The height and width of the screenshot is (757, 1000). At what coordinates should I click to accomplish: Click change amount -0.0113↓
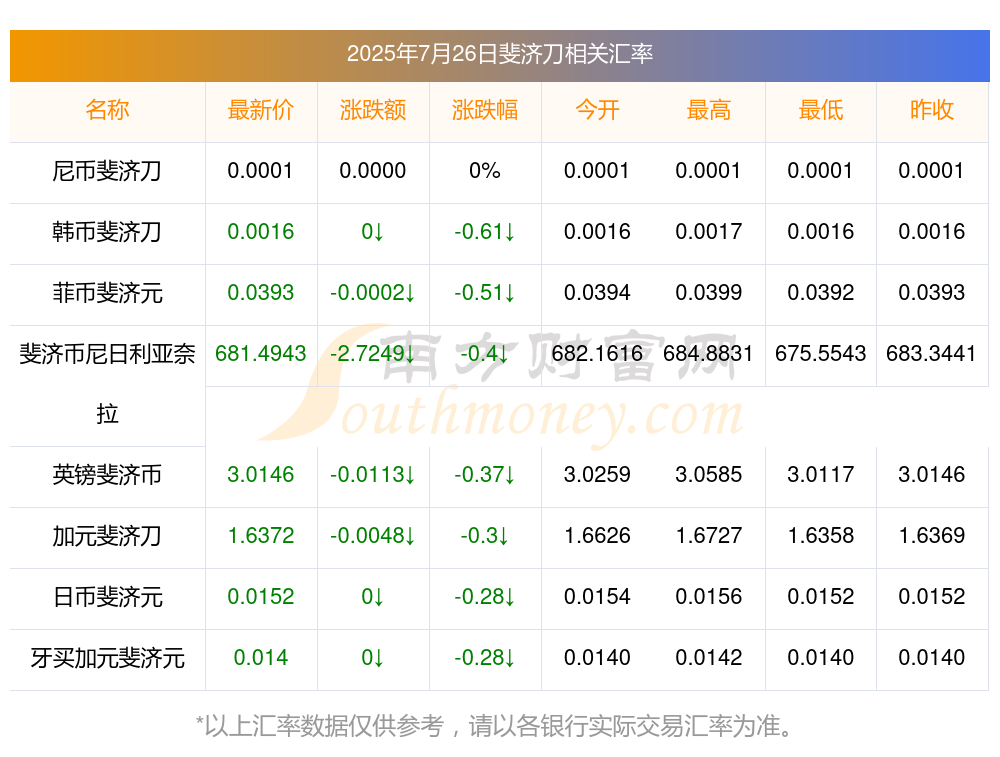(373, 474)
